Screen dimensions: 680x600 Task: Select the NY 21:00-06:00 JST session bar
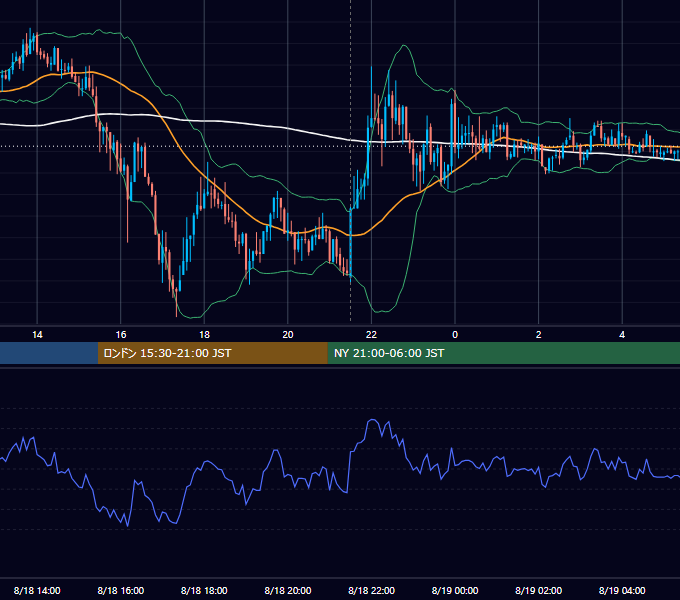tap(503, 353)
